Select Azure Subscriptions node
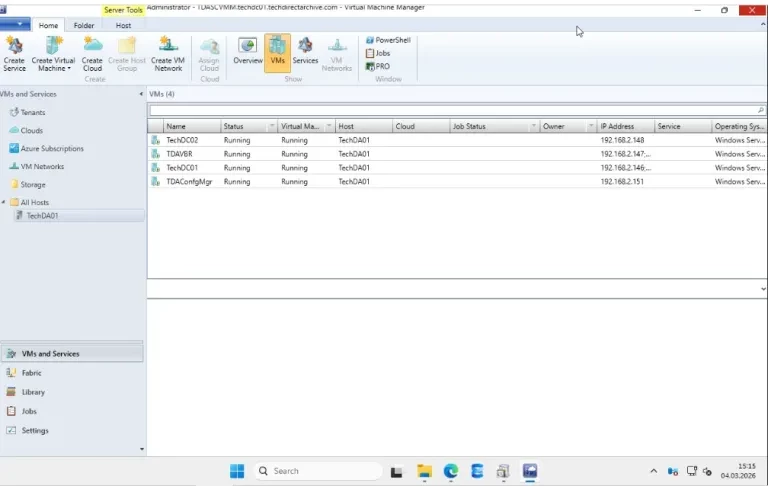The width and height of the screenshot is (768, 486). click(x=47, y=148)
